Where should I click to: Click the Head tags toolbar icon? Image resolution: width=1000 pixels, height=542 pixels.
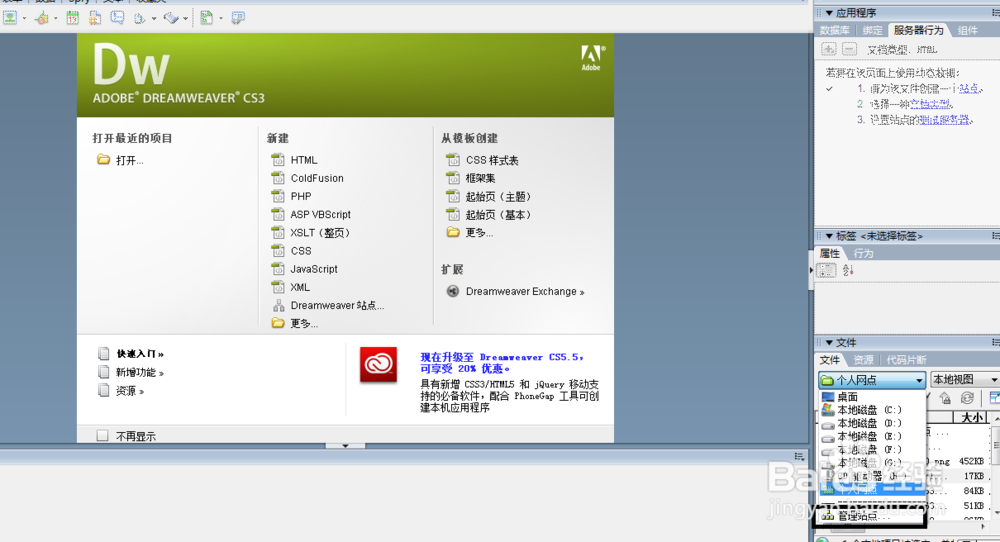140,18
